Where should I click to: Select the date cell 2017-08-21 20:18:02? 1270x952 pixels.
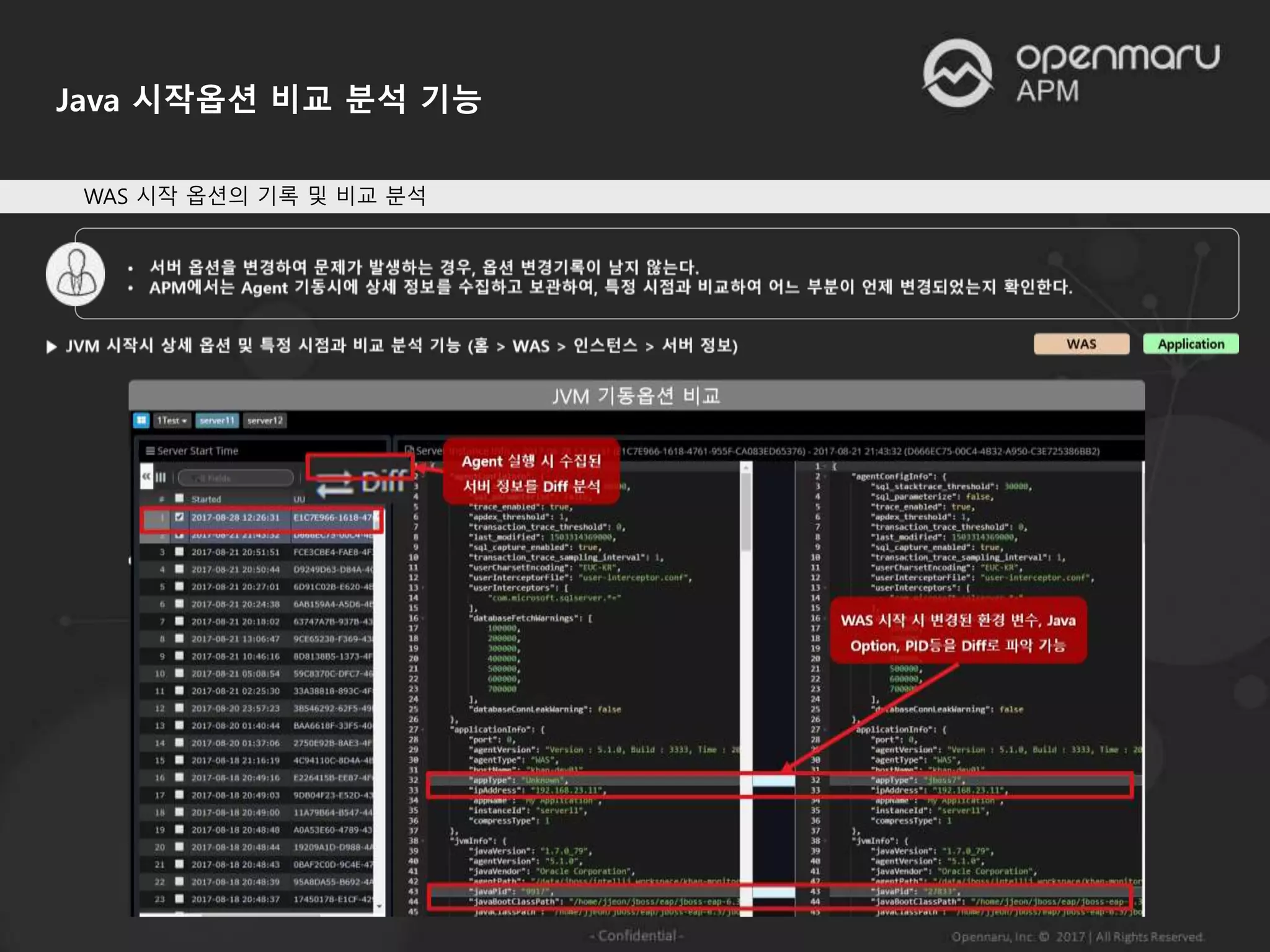(x=235, y=621)
